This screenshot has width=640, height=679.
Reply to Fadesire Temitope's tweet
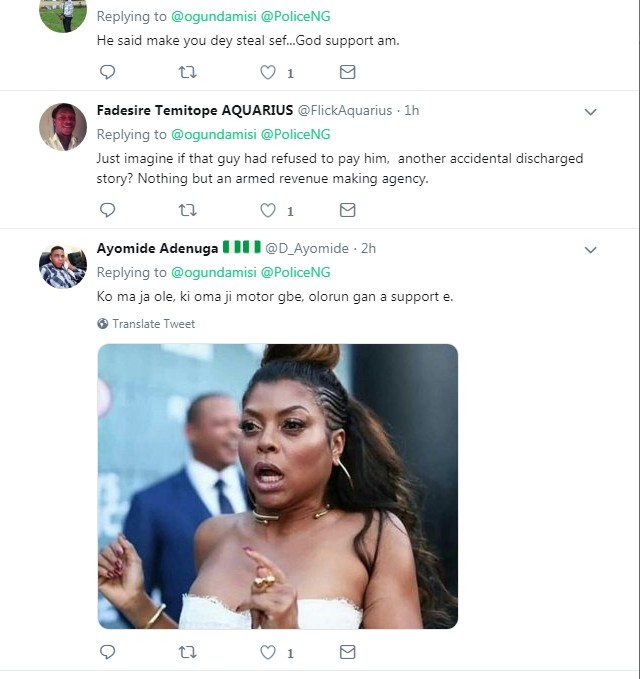click(108, 210)
